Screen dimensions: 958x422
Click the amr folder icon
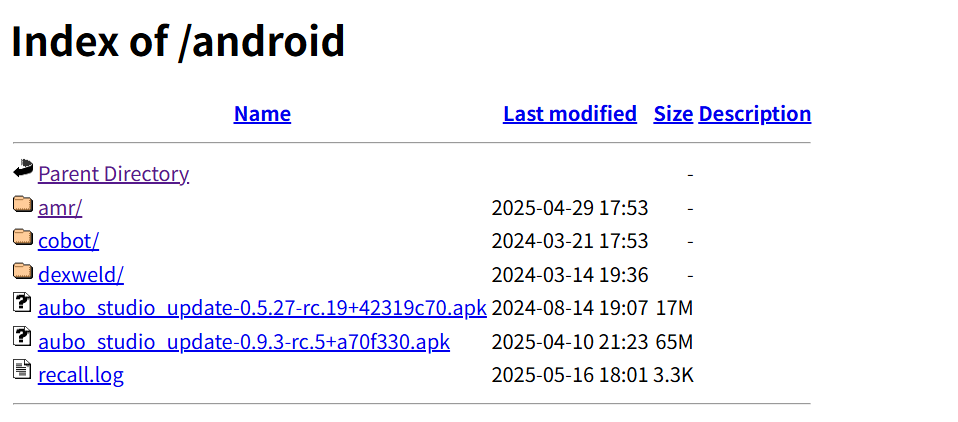point(23,205)
